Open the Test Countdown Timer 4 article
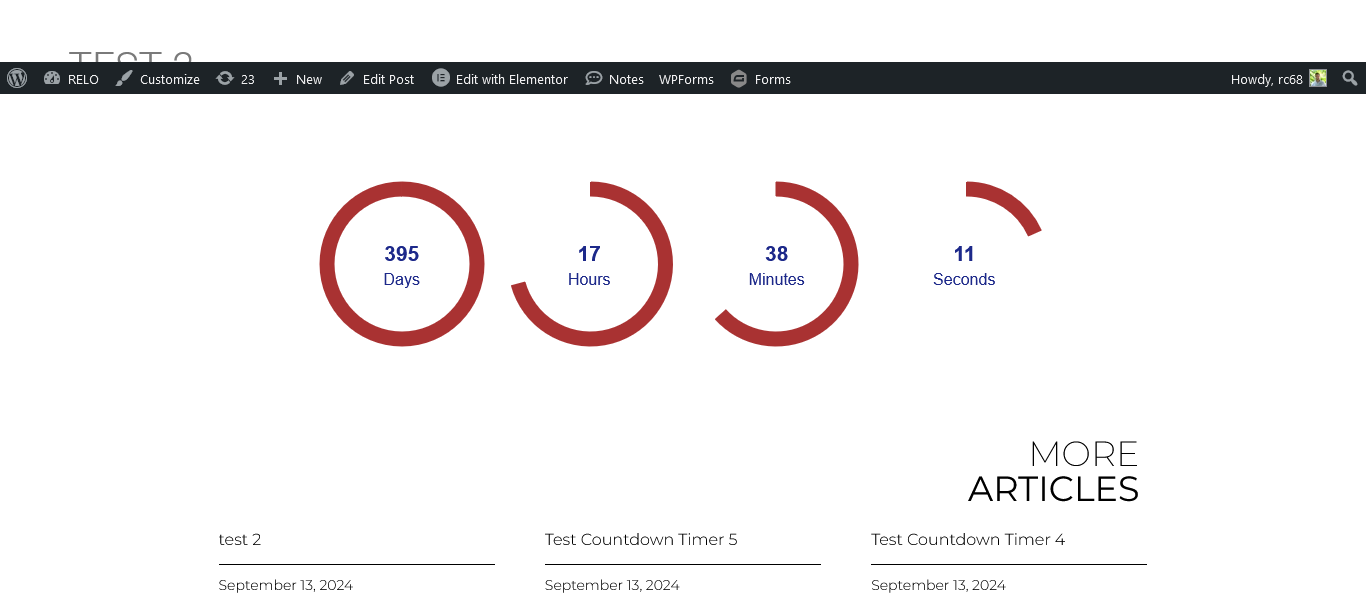Image resolution: width=1366 pixels, height=604 pixels. coord(967,539)
